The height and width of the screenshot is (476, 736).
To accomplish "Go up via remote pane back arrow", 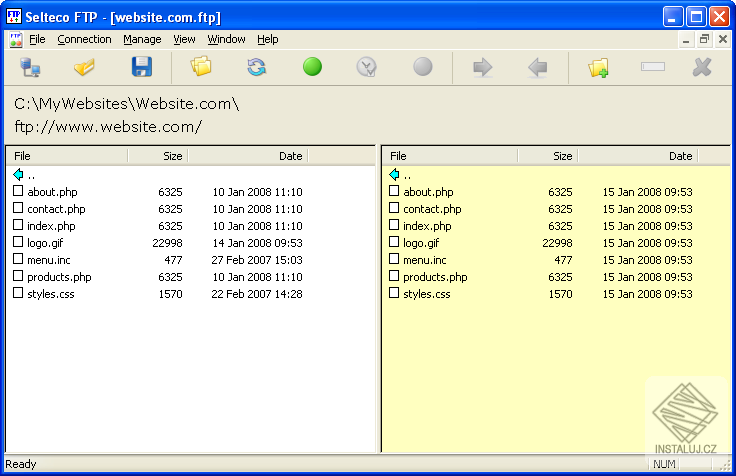I will pos(394,175).
